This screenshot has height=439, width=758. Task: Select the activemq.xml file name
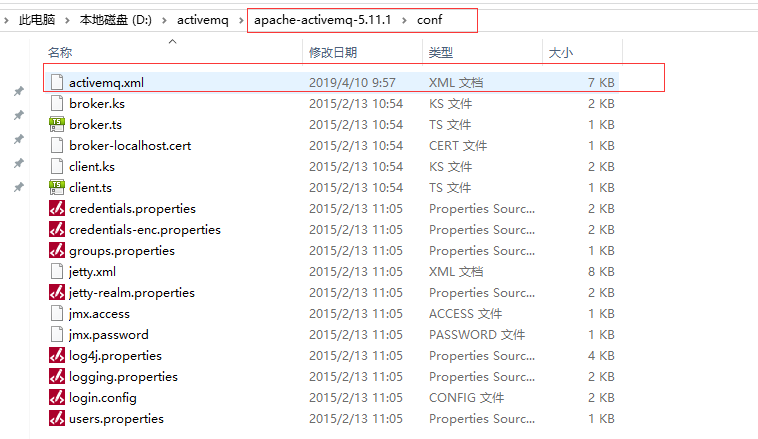coord(106,83)
